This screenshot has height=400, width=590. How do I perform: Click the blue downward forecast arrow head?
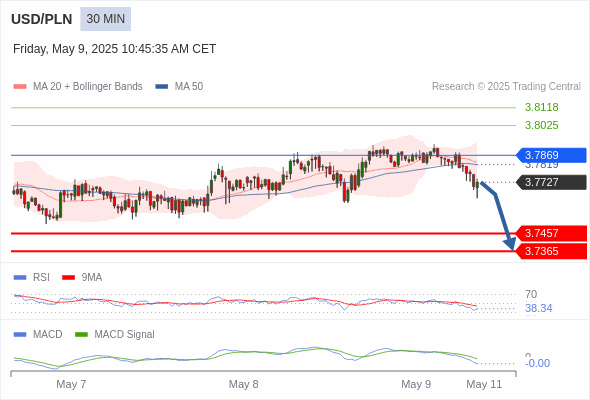tap(510, 244)
